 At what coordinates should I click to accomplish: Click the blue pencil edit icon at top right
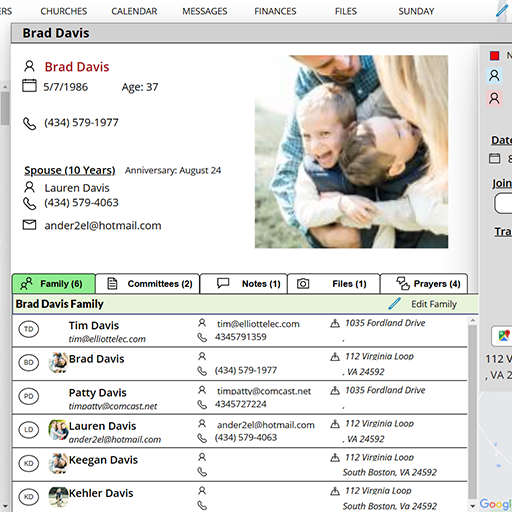502,10
